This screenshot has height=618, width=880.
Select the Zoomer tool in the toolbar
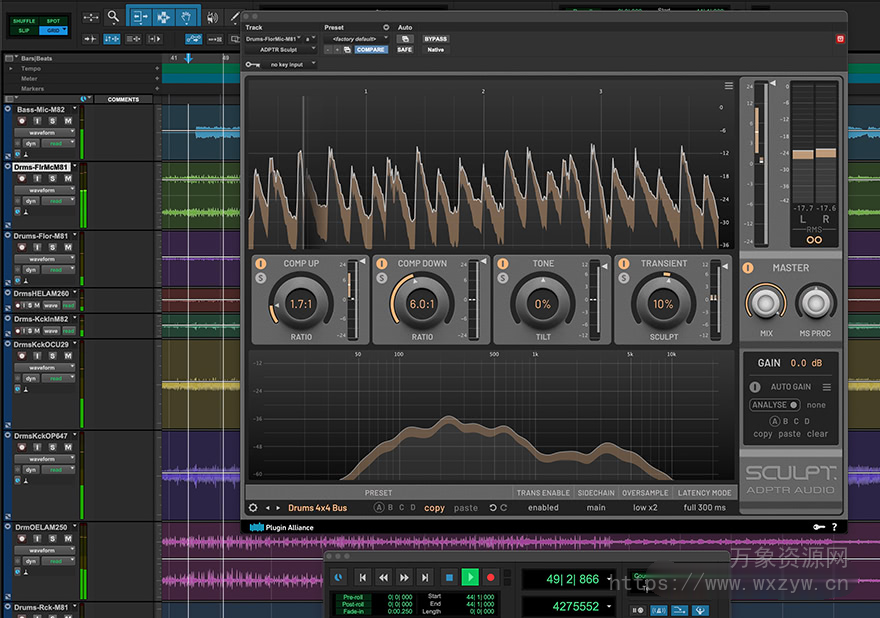tap(114, 17)
